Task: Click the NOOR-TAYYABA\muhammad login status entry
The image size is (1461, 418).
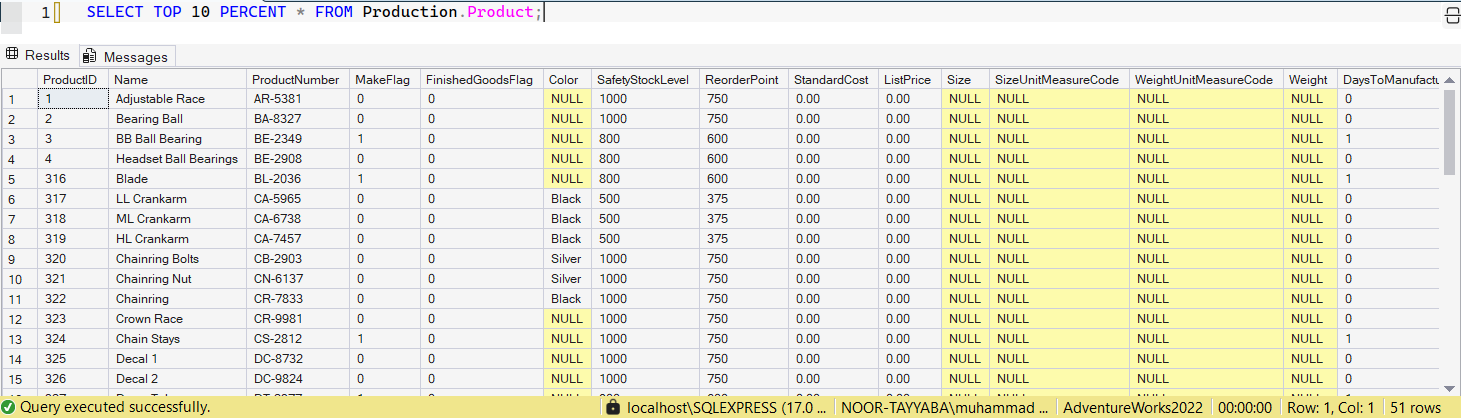Action: [944, 408]
